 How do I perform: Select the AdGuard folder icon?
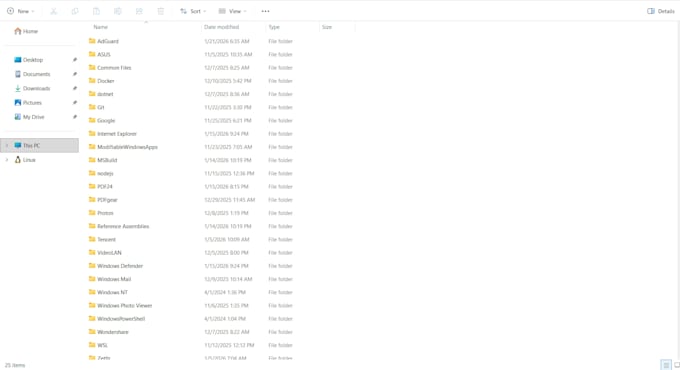pyautogui.click(x=92, y=41)
